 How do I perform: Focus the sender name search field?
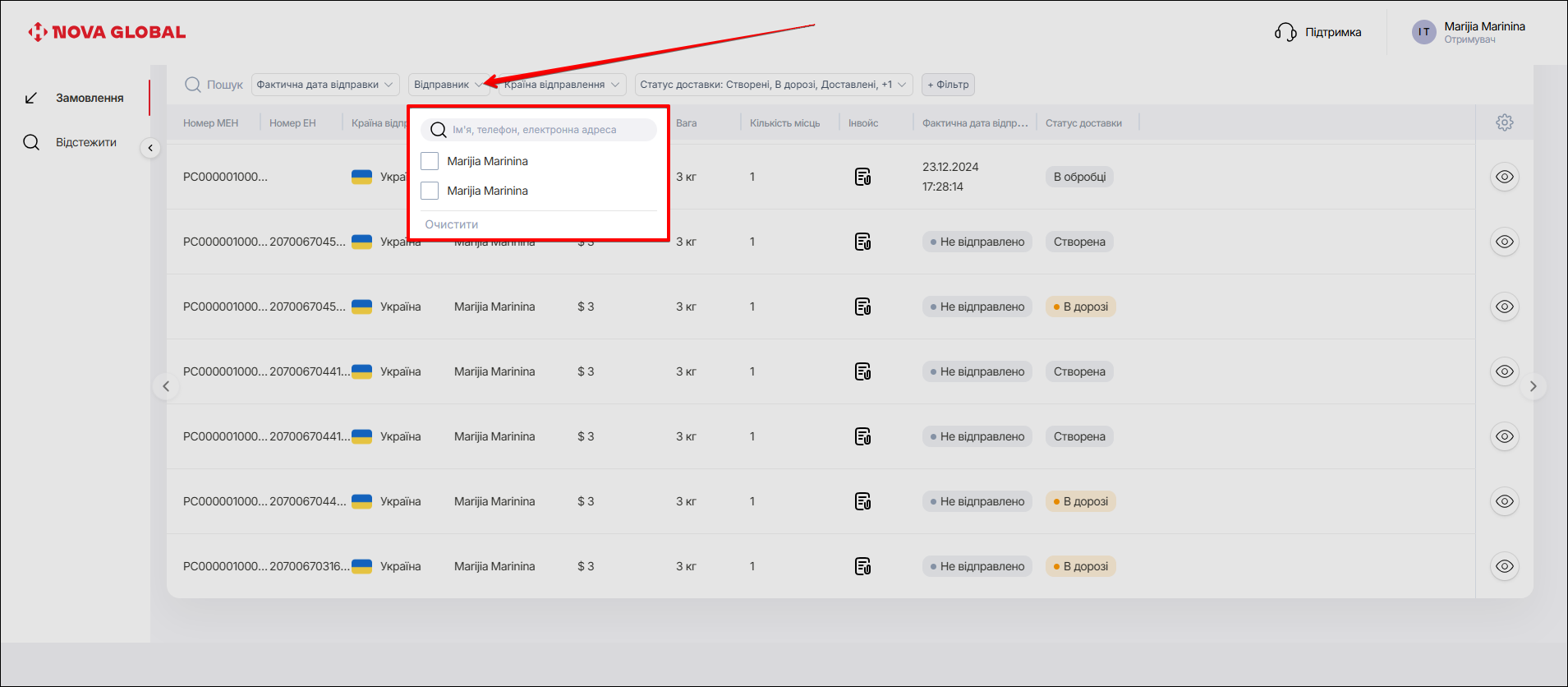546,130
